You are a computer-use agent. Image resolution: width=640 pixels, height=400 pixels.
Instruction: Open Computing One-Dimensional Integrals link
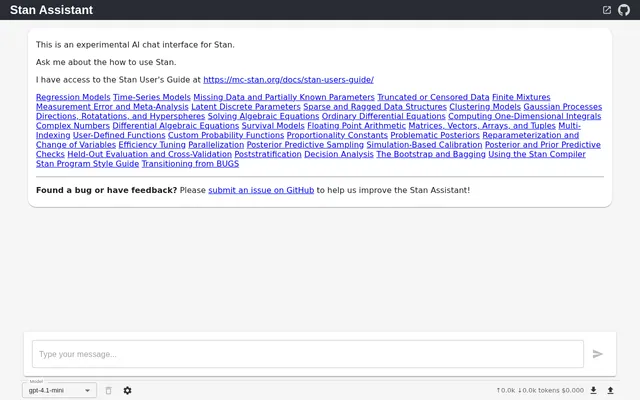(x=524, y=116)
